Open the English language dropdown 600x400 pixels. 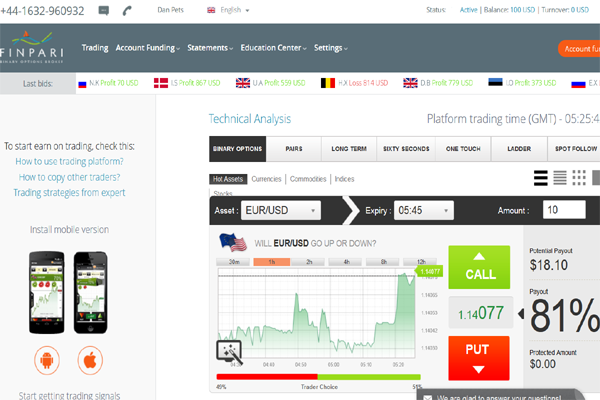pos(228,10)
